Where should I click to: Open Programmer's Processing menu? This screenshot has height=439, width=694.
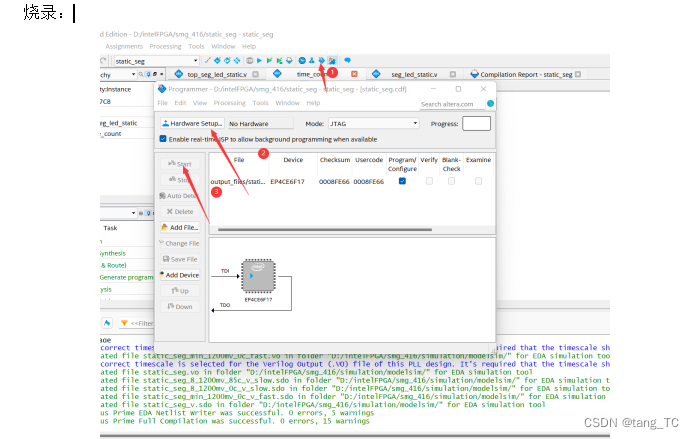[230, 103]
